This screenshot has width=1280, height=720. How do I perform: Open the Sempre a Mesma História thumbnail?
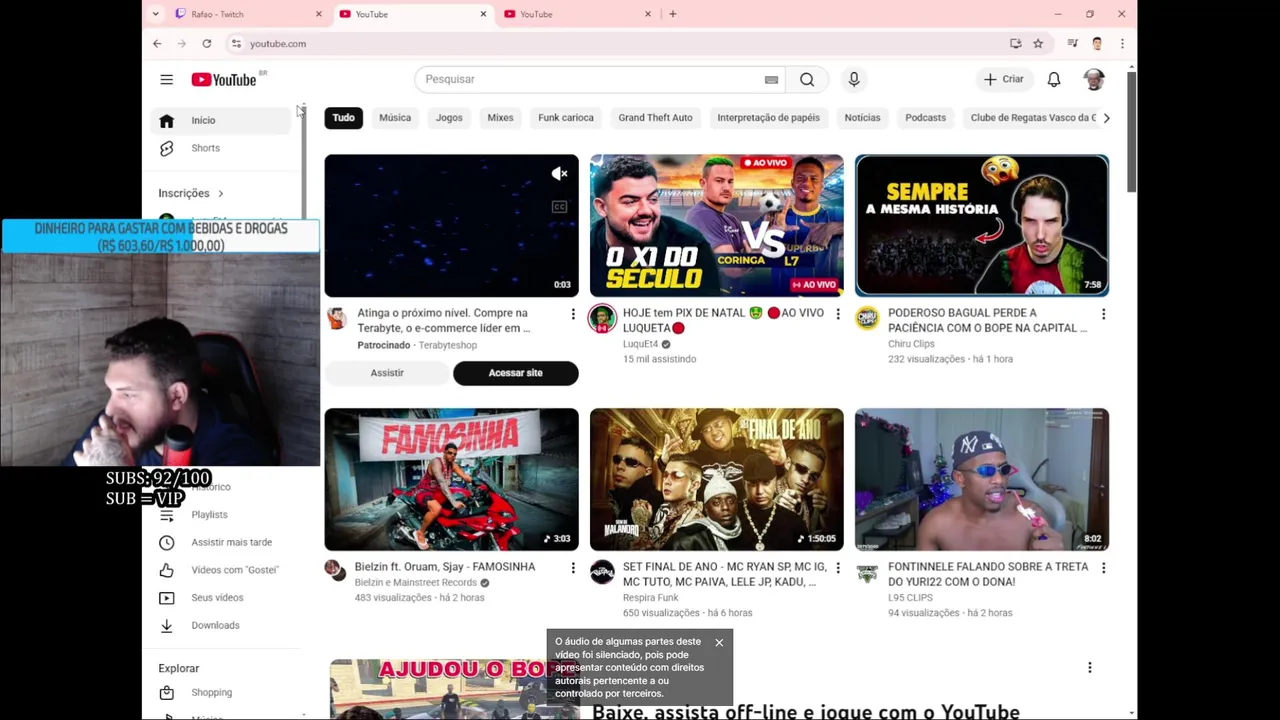[982, 225]
